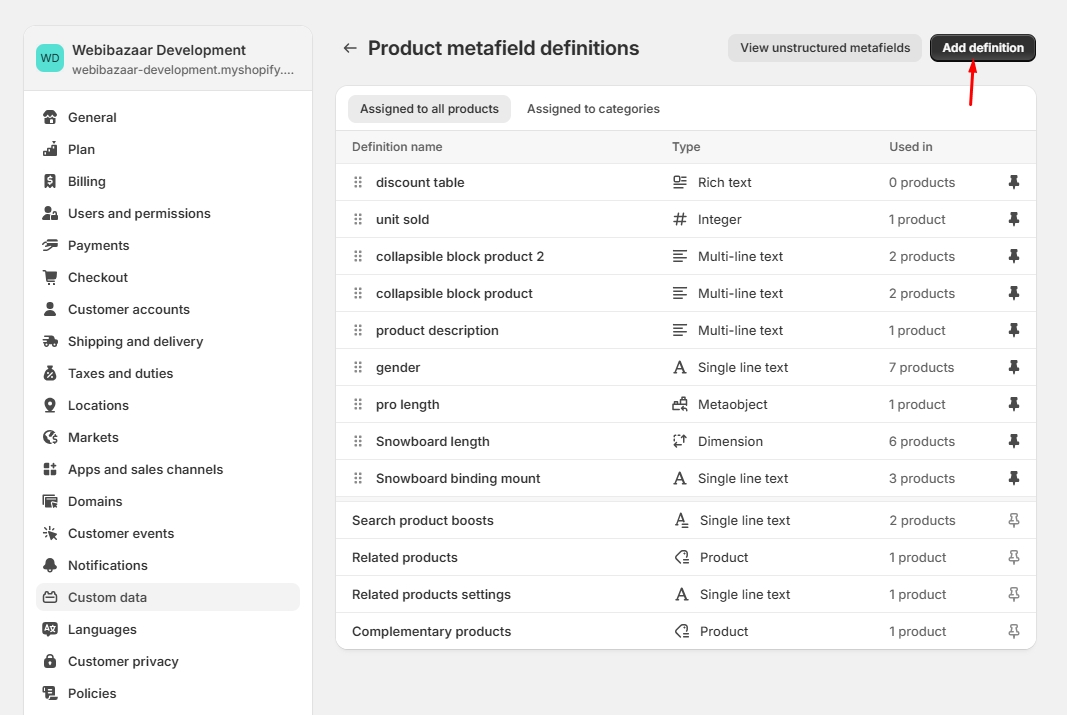The image size is (1067, 715).
Task: Click the drag handle for discount table
Action: tap(358, 183)
